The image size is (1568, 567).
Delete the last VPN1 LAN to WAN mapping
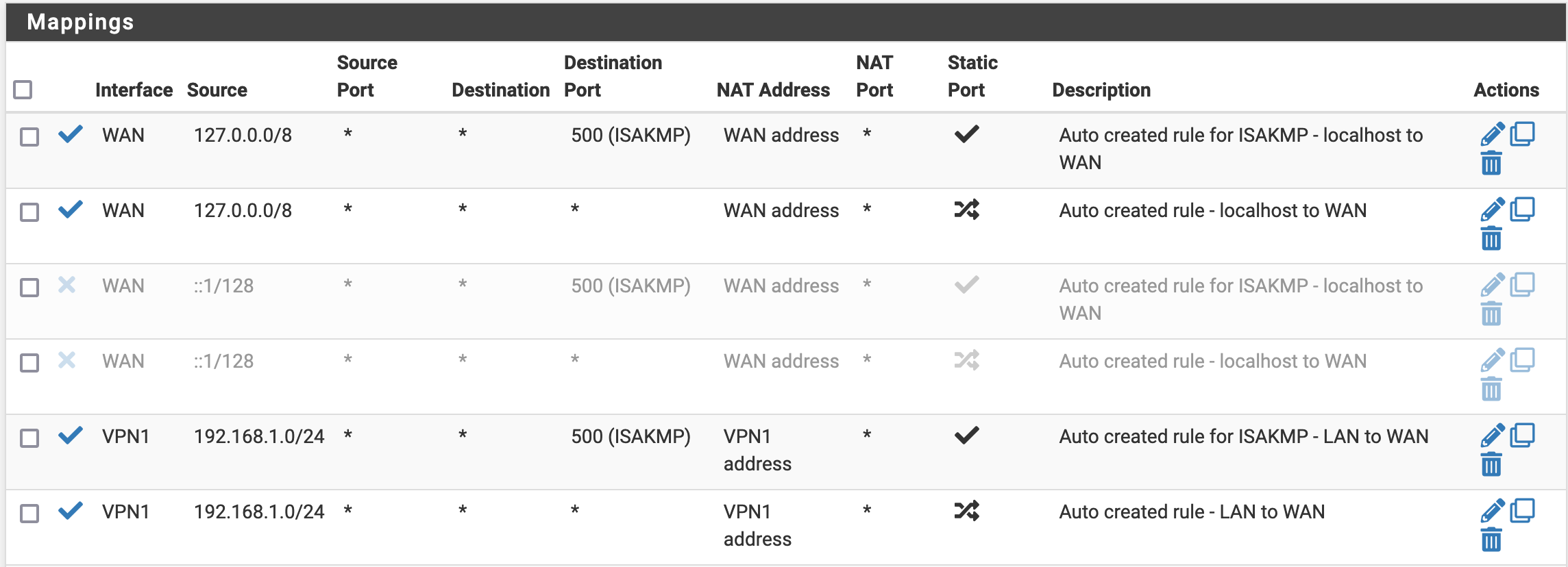point(1491,541)
